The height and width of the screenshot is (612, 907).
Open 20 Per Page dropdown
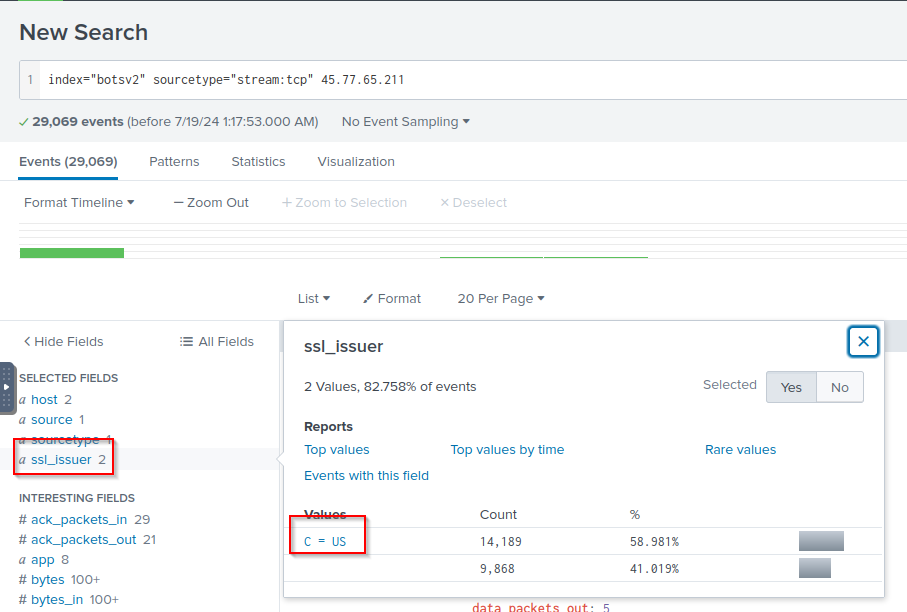pyautogui.click(x=500, y=299)
